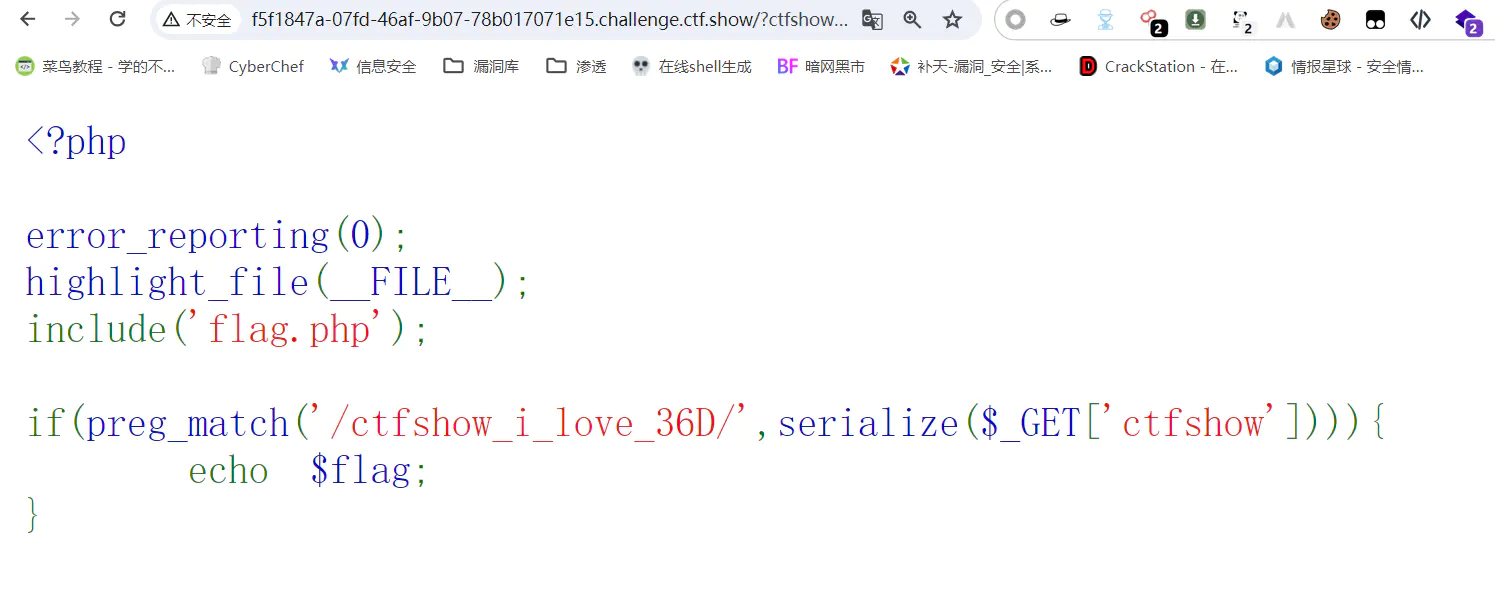Screen dimensions: 1495x603
Task: Expand the 漏洞库 bookmark folder
Action: [x=481, y=66]
